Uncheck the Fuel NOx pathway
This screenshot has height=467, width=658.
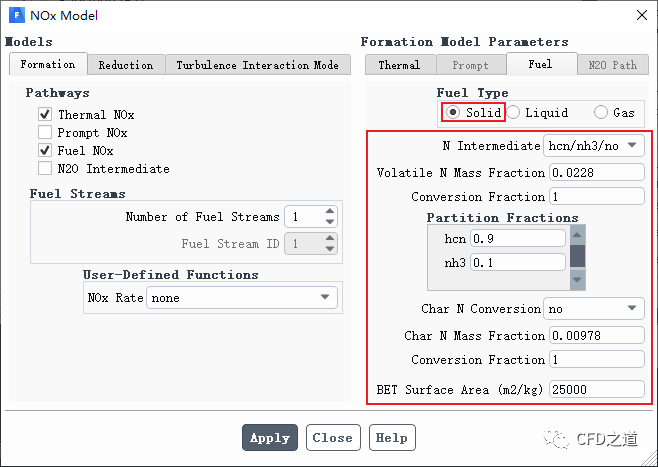point(45,151)
